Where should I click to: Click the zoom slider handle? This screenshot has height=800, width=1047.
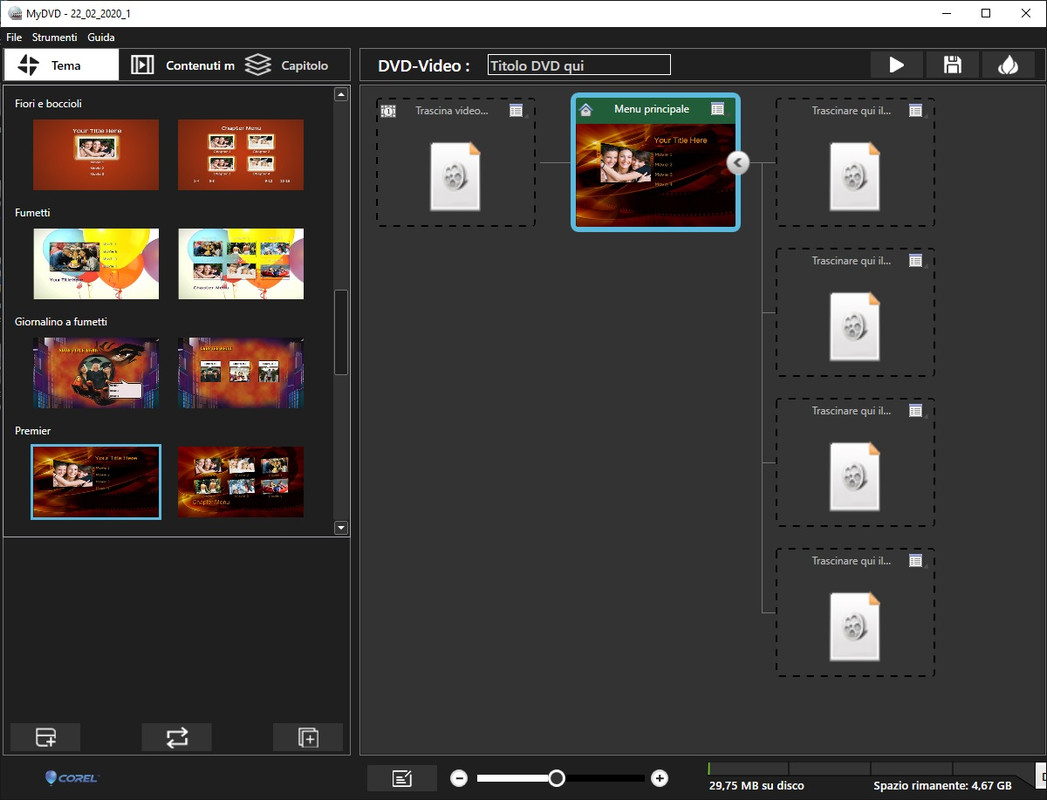557,778
